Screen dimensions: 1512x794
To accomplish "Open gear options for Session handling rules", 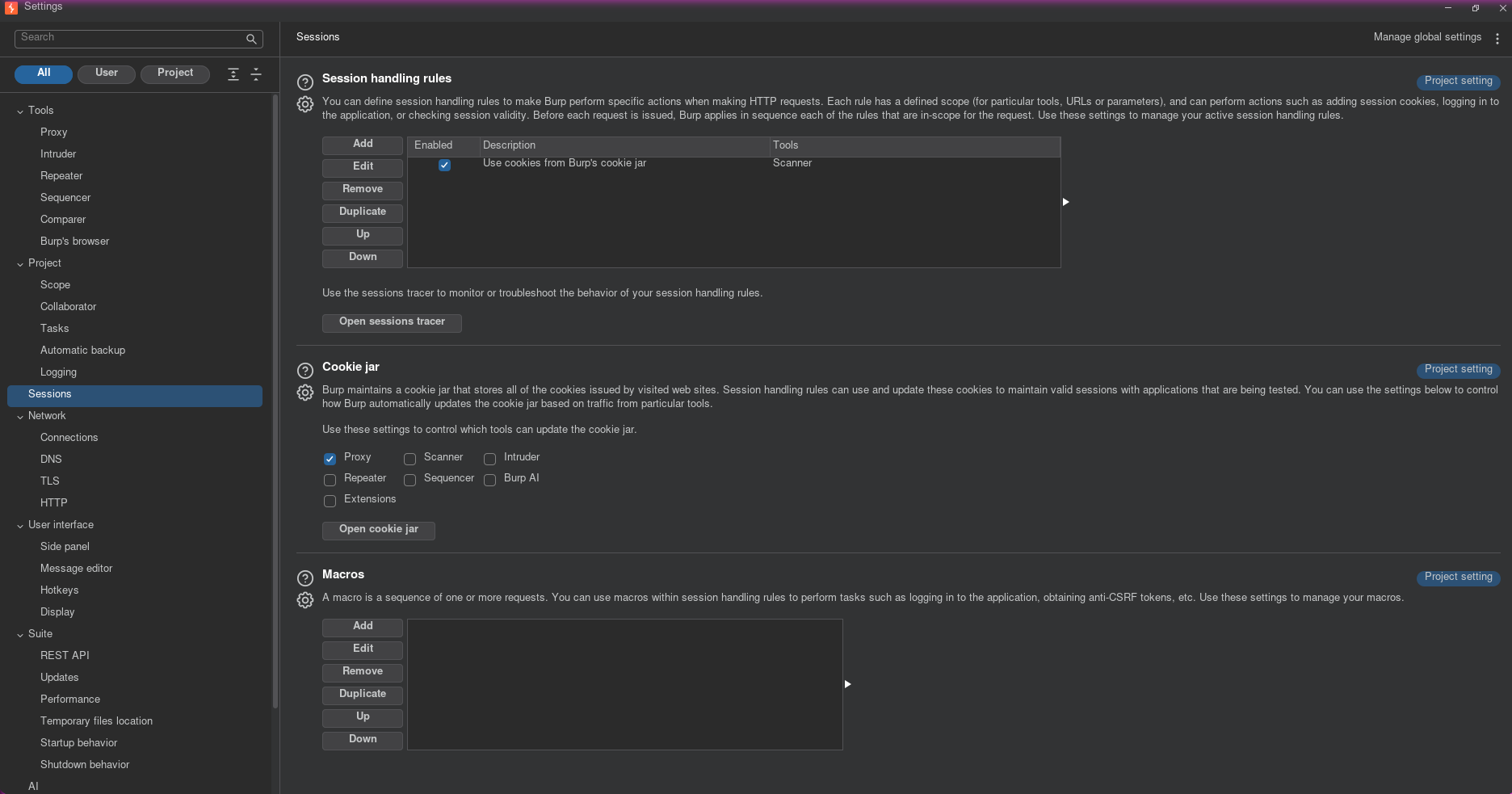I will (x=304, y=104).
